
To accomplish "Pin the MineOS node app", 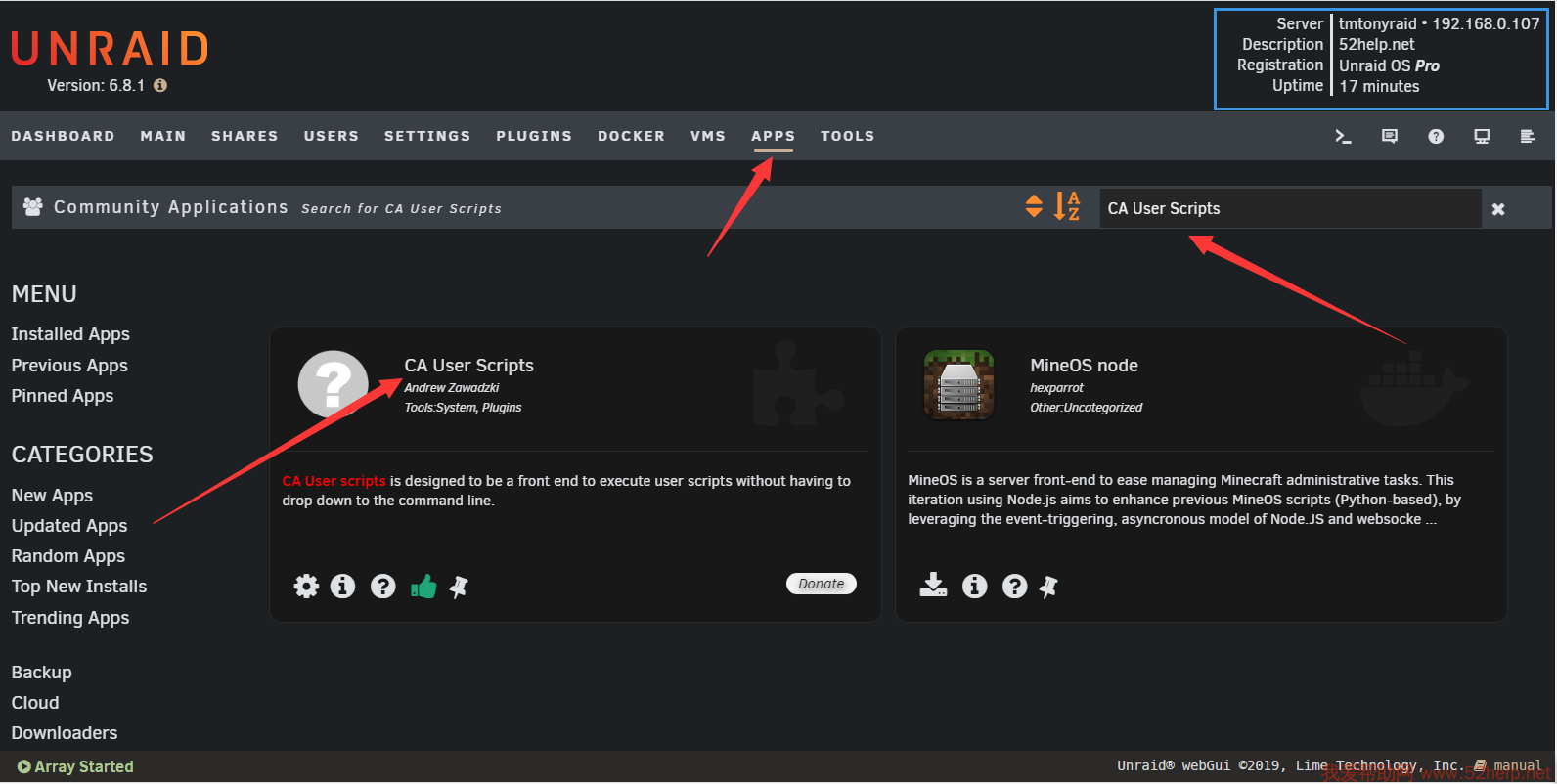I will (1048, 587).
